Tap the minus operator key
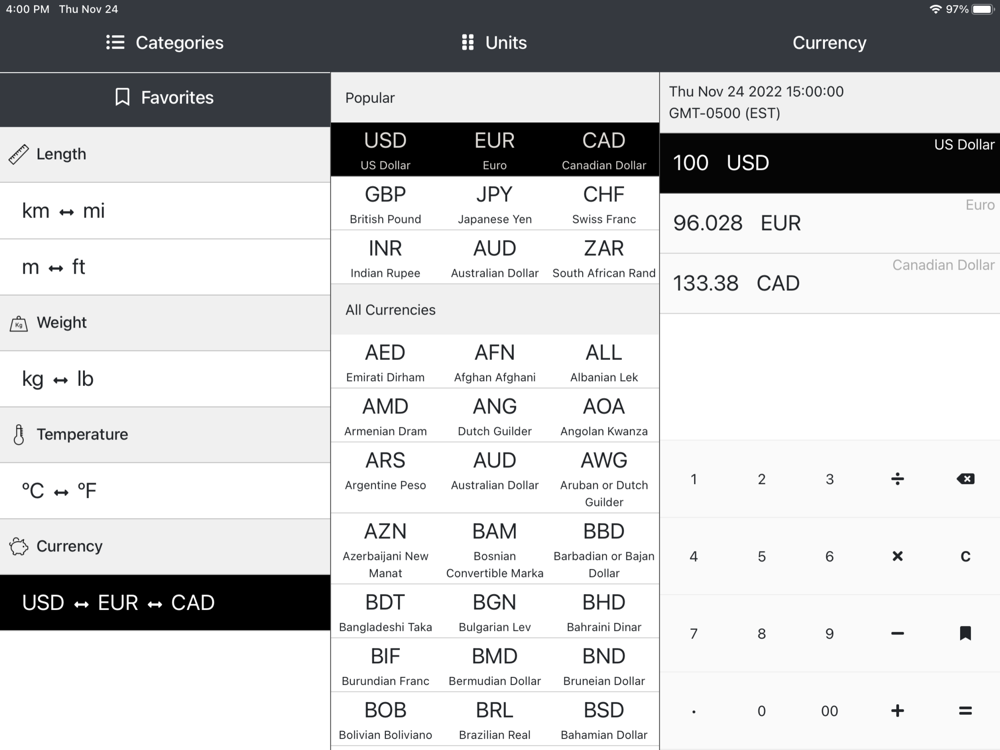The width and height of the screenshot is (1000, 750). point(897,633)
